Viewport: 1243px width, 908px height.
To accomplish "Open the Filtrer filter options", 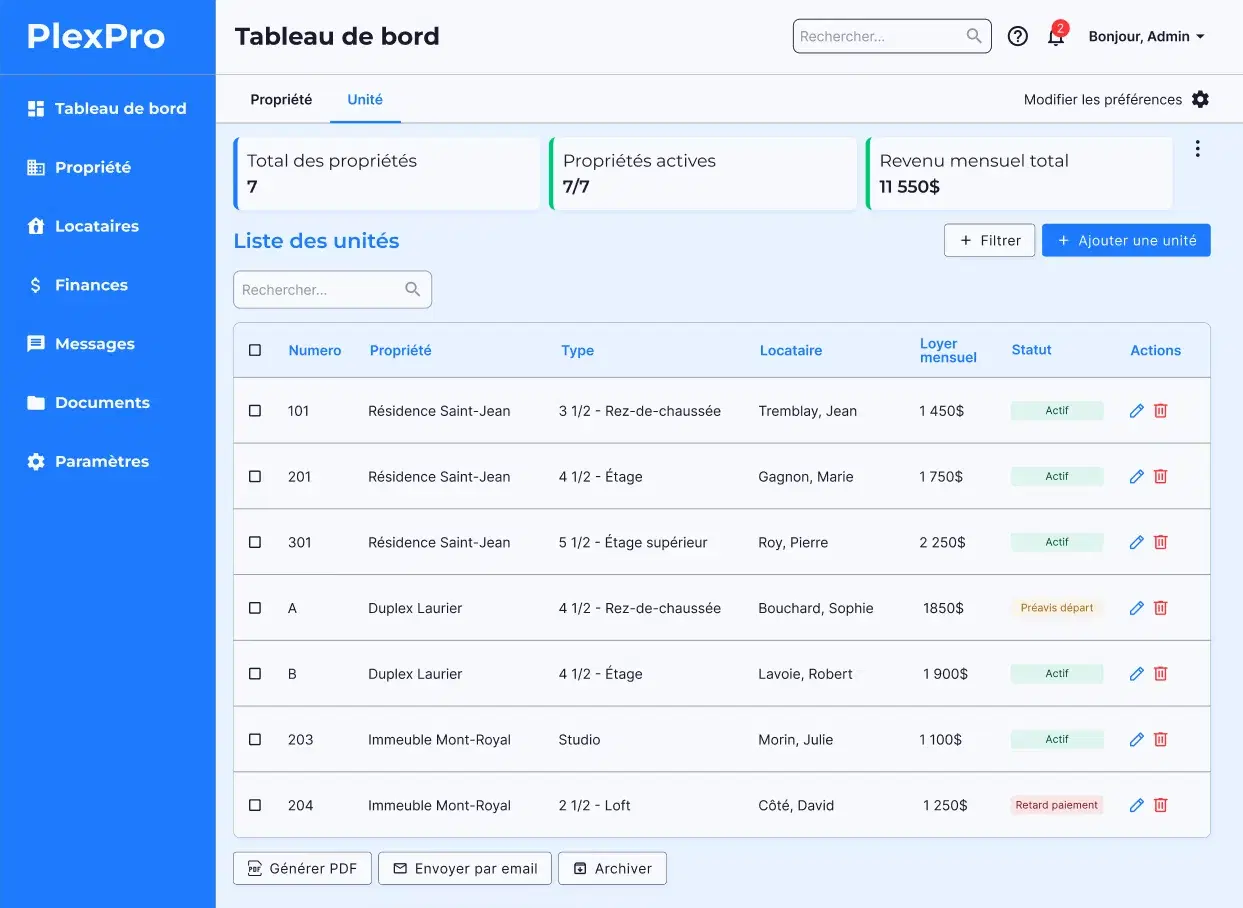I will (x=989, y=240).
